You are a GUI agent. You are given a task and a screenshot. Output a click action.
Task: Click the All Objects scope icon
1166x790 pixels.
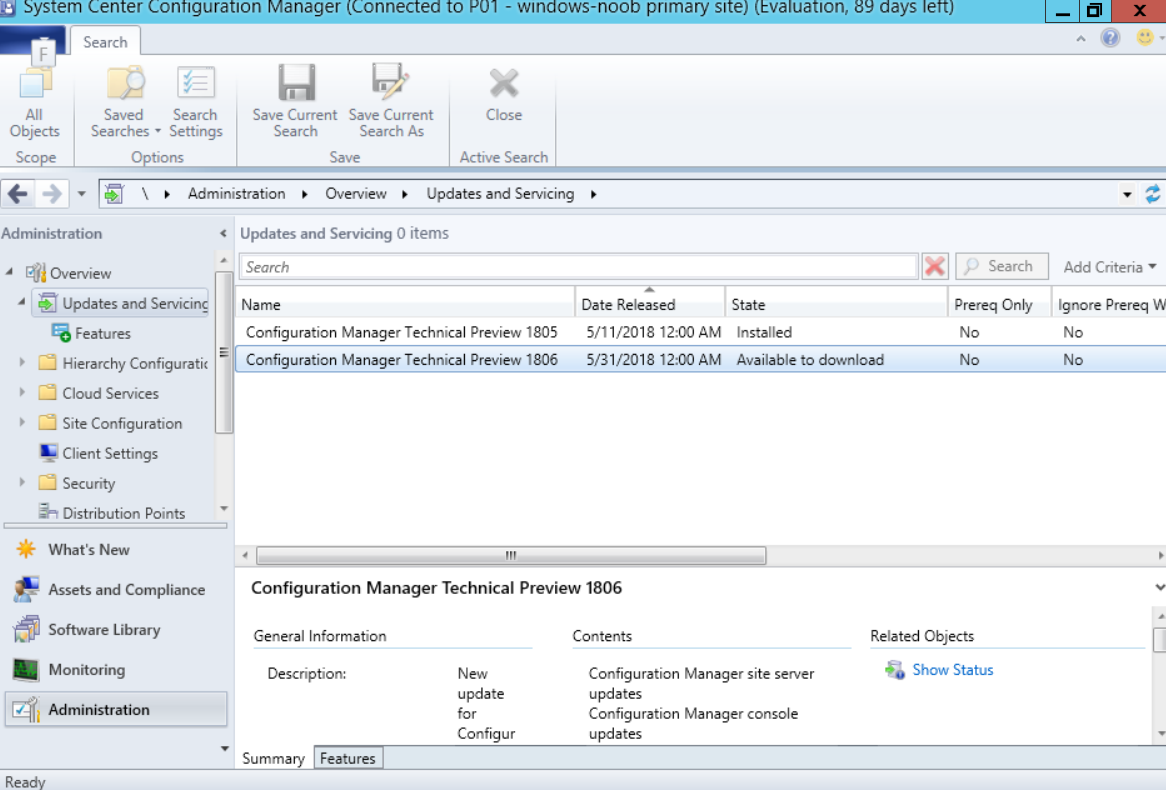(34, 103)
